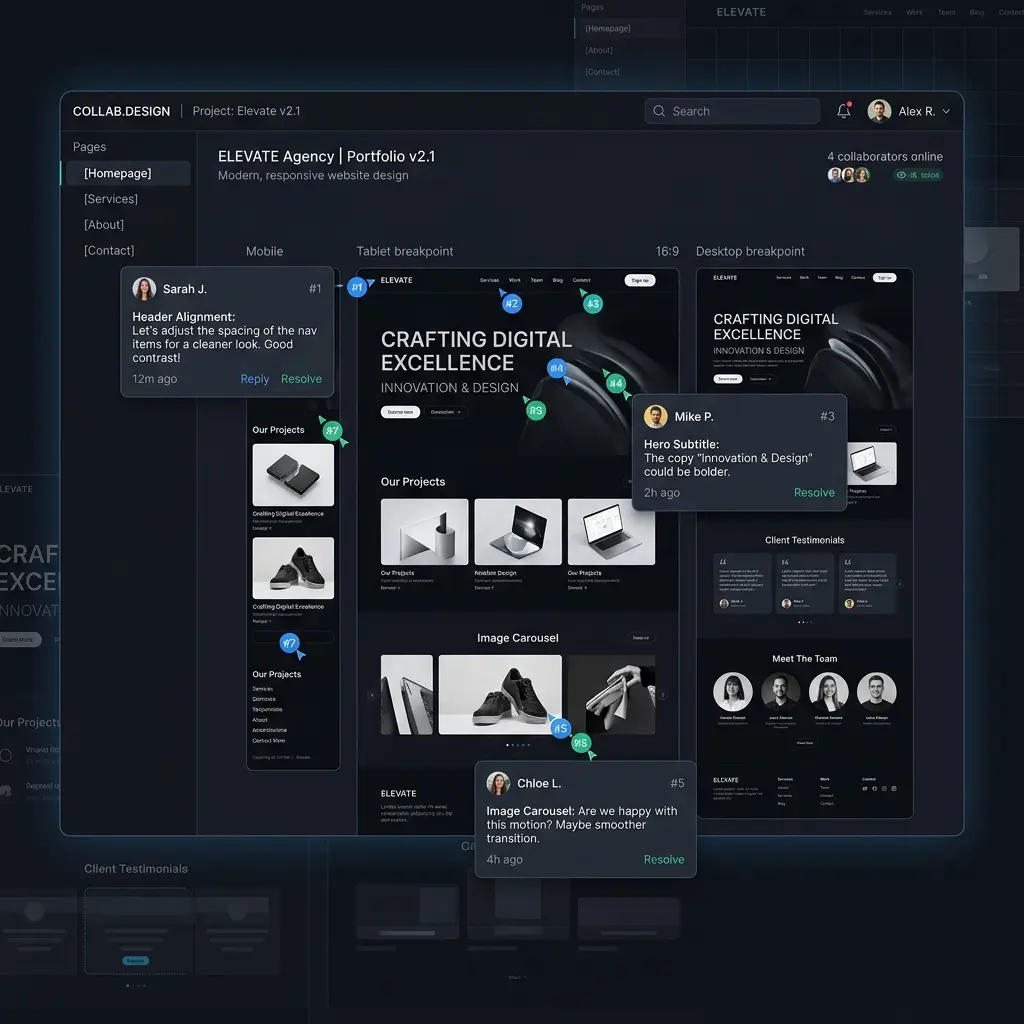Open desktop mockup hero dropdown button
Screen dimensions: 1024x1024
(760, 379)
